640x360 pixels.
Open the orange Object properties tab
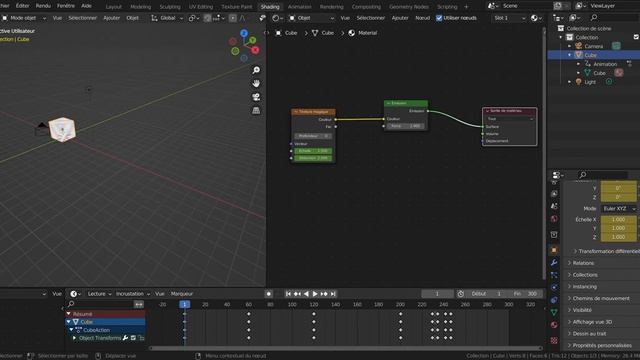554,250
